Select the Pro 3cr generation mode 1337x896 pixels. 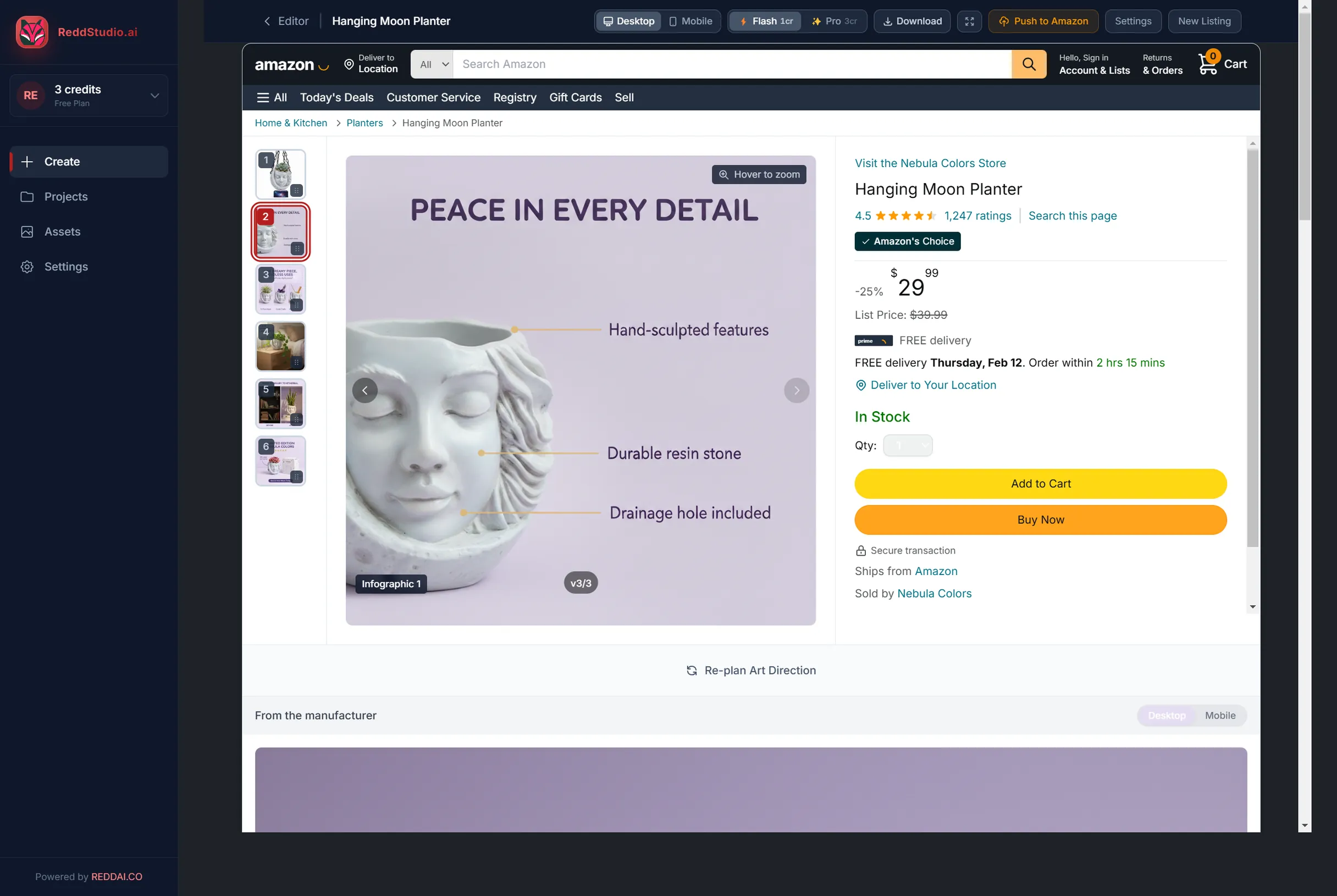(x=835, y=21)
